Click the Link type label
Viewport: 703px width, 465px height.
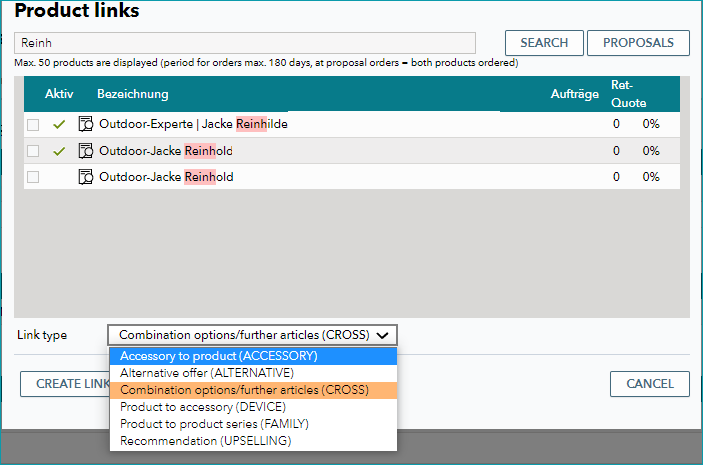[x=42, y=335]
